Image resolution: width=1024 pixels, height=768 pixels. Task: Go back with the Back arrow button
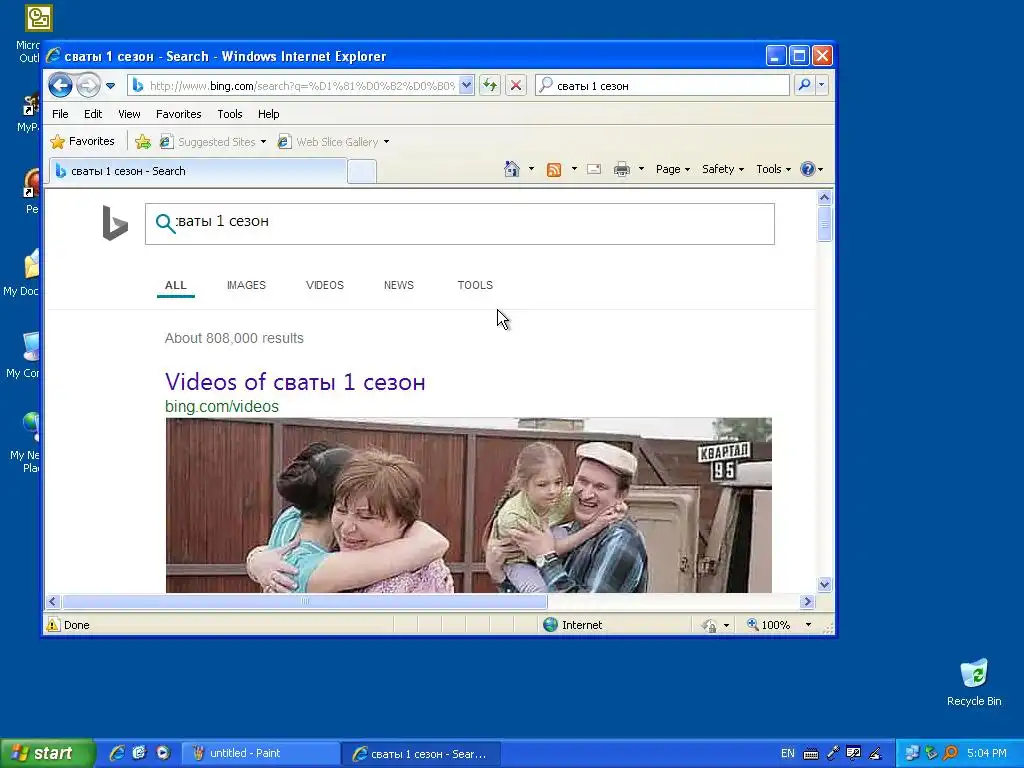coord(60,86)
